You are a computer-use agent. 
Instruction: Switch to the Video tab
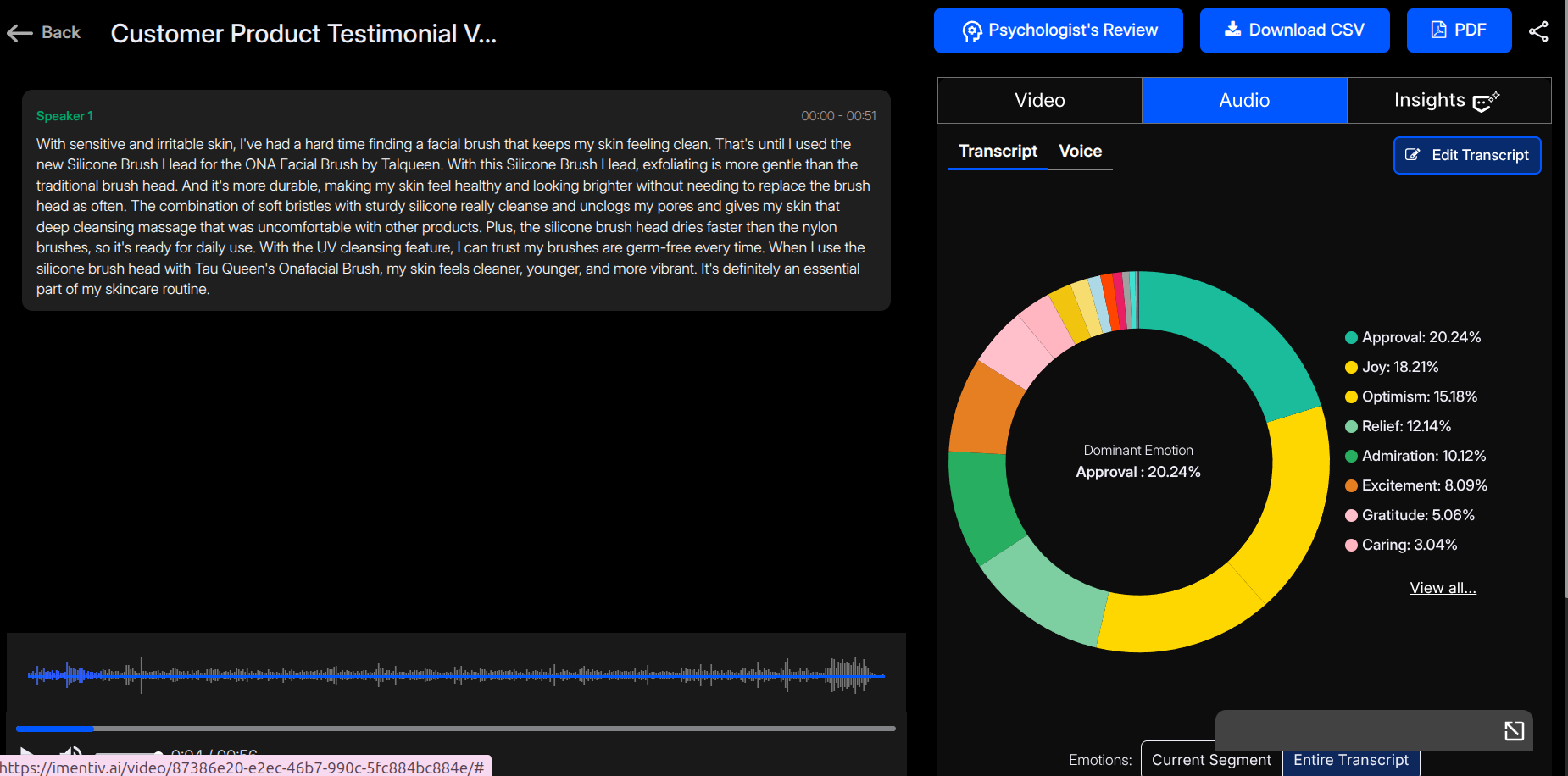click(x=1040, y=100)
